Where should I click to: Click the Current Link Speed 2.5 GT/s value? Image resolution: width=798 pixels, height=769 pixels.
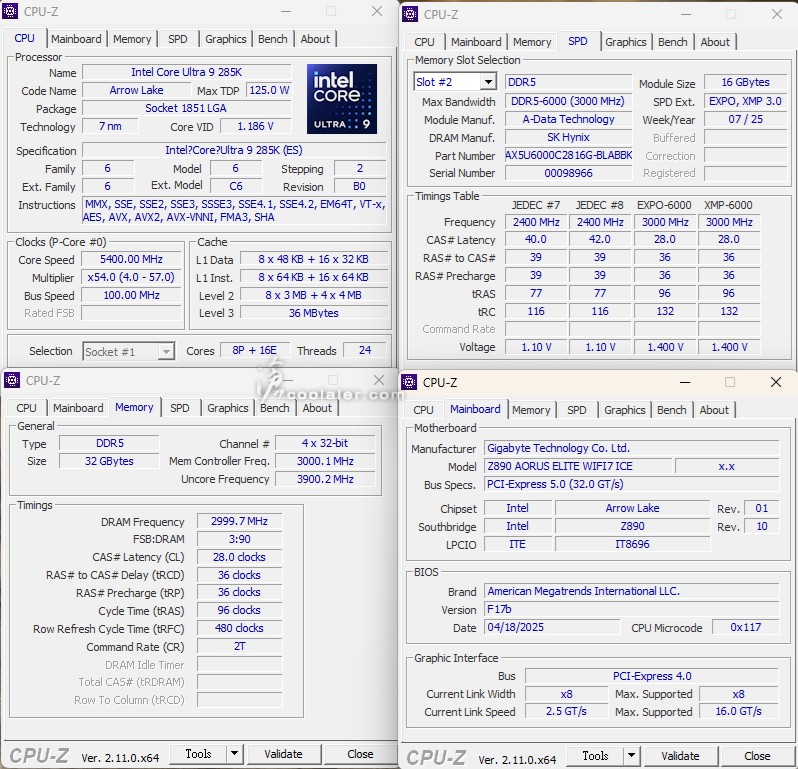coord(566,711)
